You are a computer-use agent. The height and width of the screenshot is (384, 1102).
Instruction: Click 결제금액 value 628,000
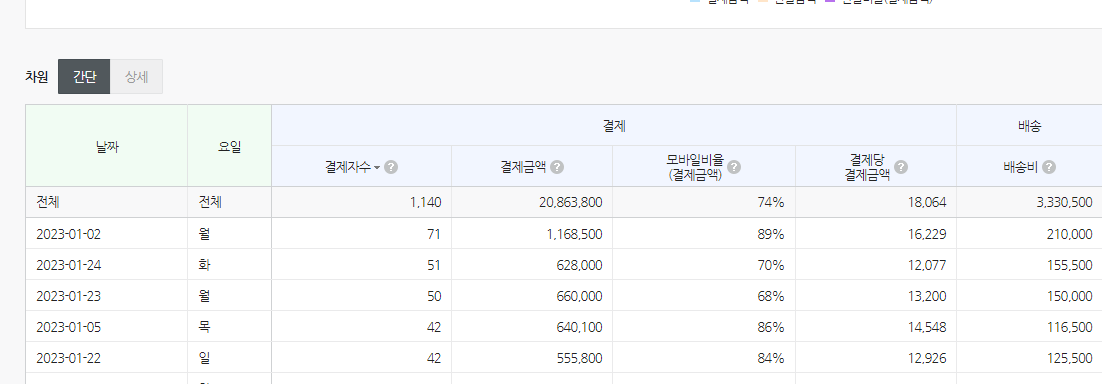coord(579,265)
